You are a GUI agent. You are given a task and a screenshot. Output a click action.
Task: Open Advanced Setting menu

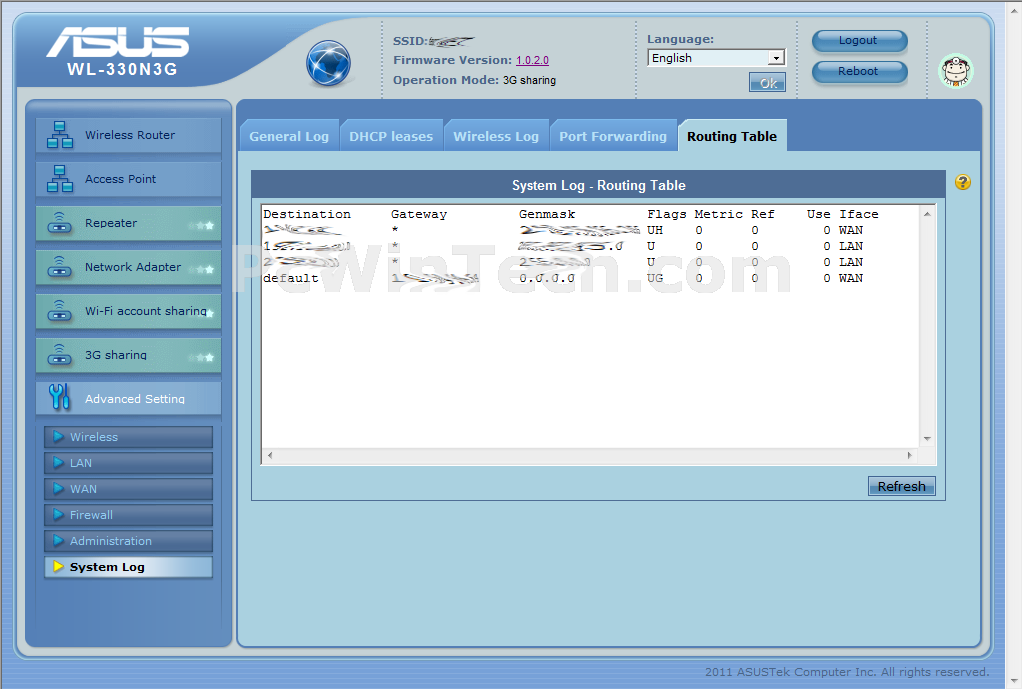[x=128, y=398]
